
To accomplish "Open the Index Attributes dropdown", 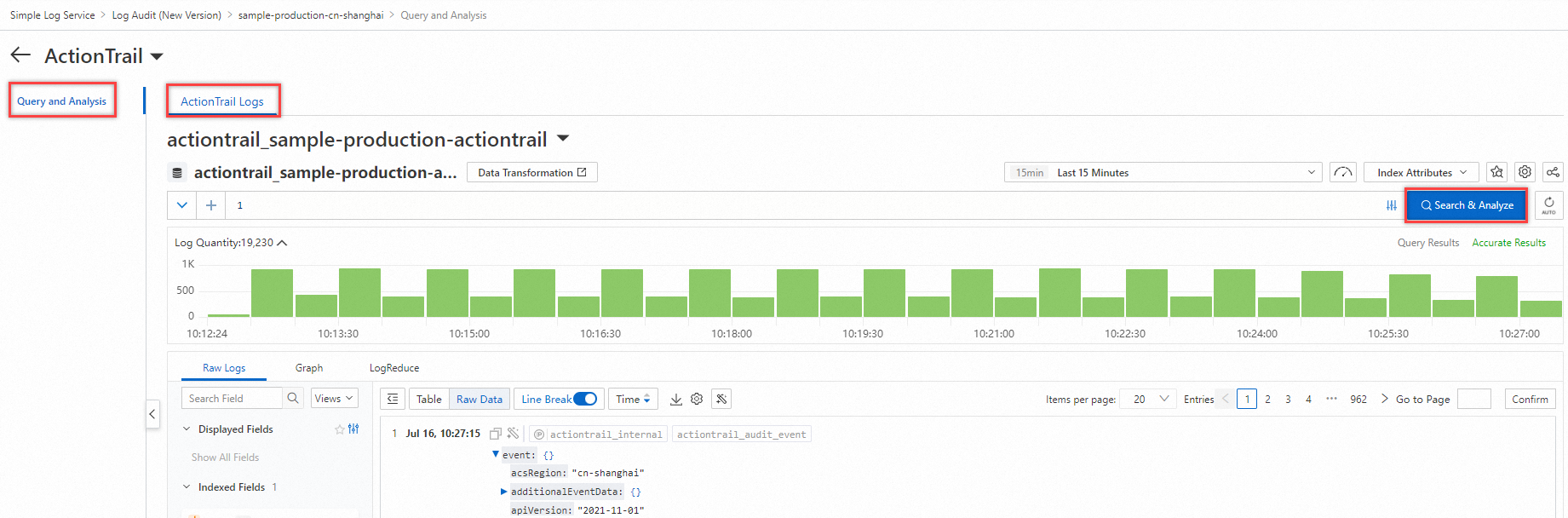I will [x=1421, y=172].
